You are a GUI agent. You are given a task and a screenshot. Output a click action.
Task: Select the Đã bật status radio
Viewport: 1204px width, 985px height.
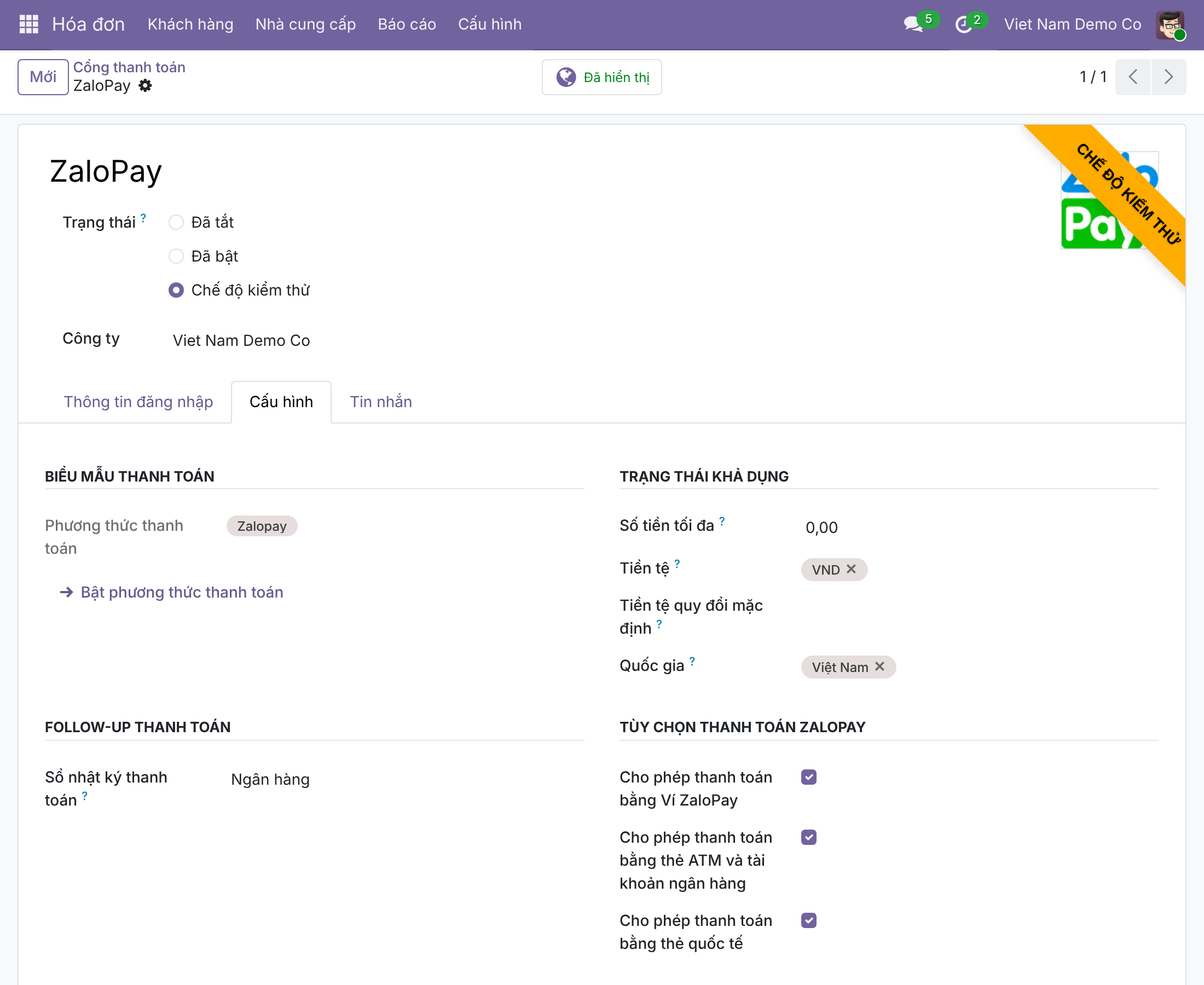tap(176, 257)
